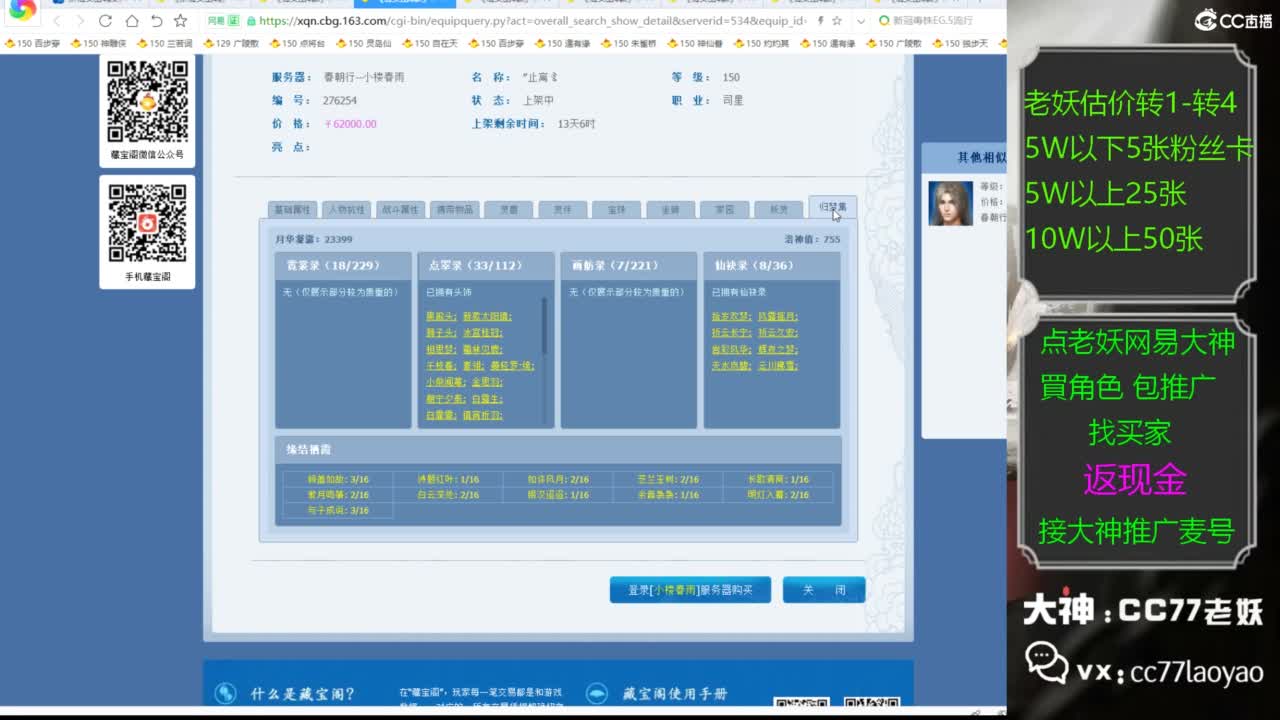Click the 画舫录 (7/221) panel header
Screen dimensions: 1280x720
click(x=629, y=266)
